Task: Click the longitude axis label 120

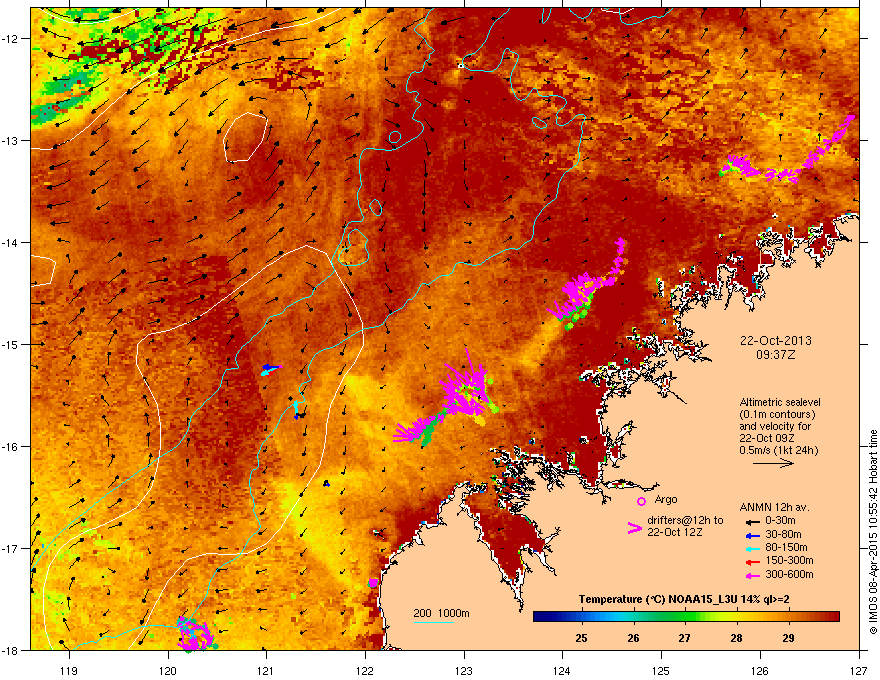Action: [167, 670]
